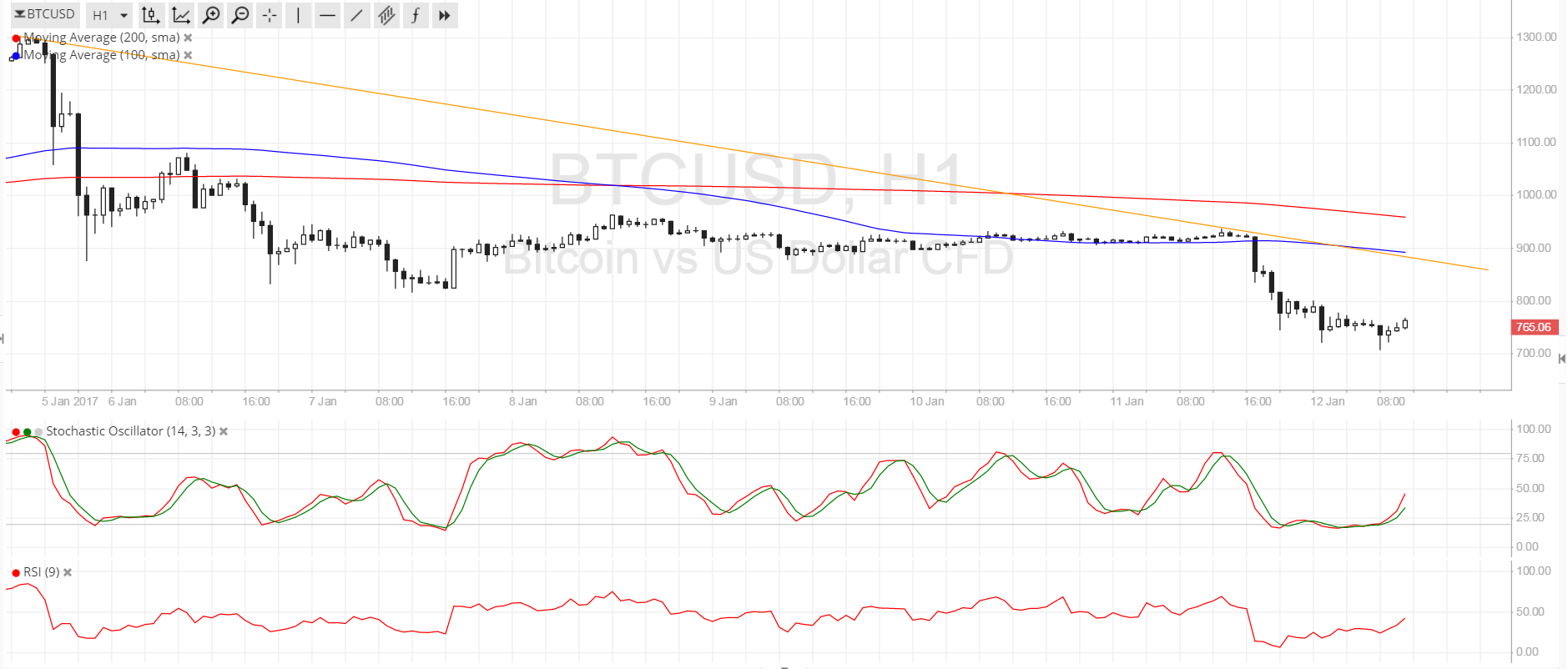Open the indicators function list

[x=415, y=15]
